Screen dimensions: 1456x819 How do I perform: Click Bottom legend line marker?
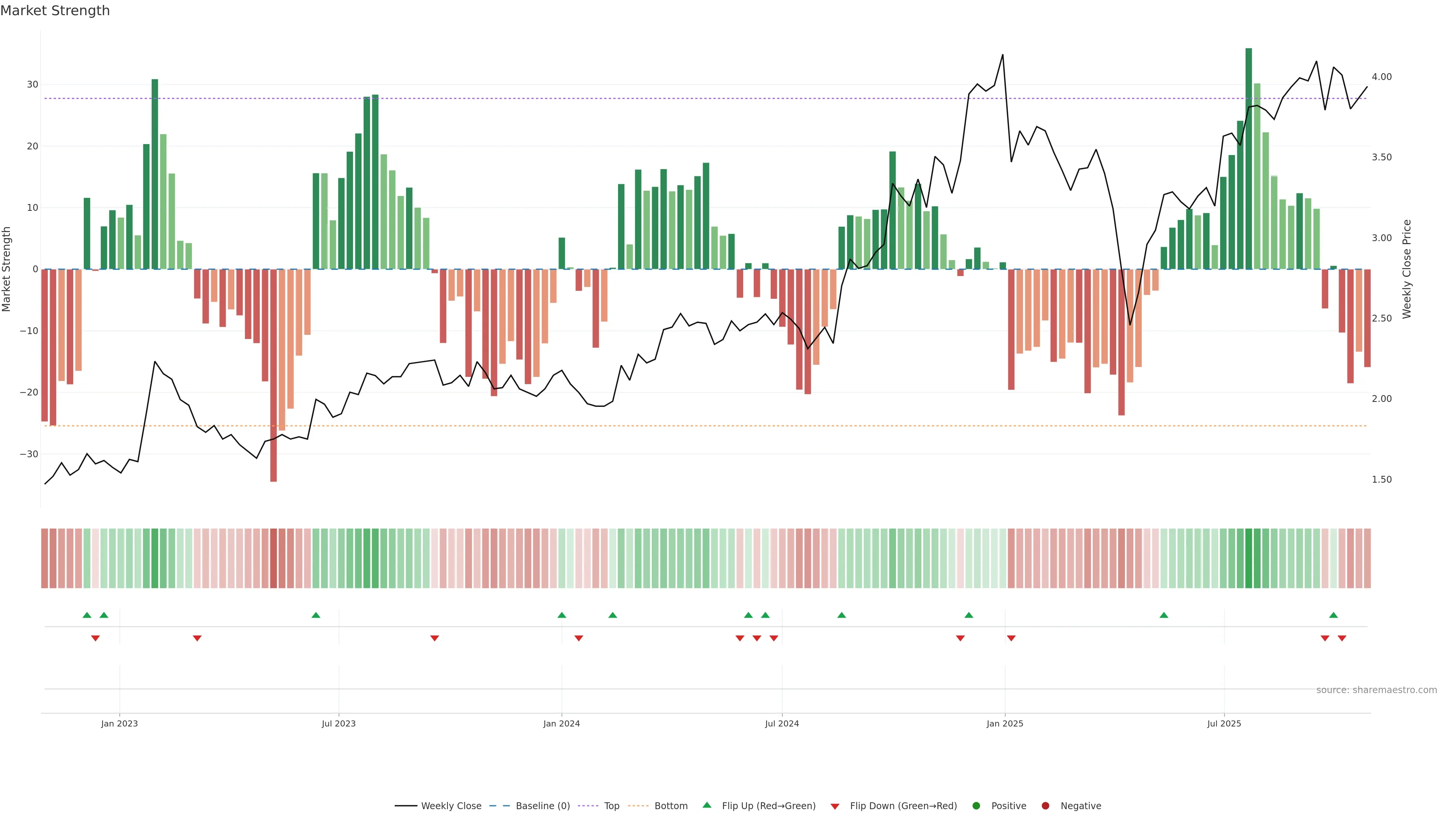click(x=638, y=805)
